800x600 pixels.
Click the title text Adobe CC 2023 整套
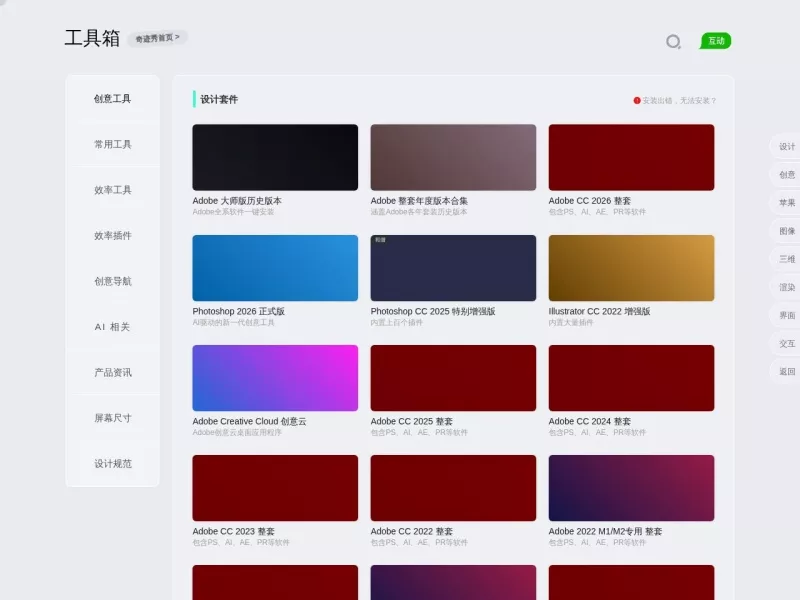(233, 532)
